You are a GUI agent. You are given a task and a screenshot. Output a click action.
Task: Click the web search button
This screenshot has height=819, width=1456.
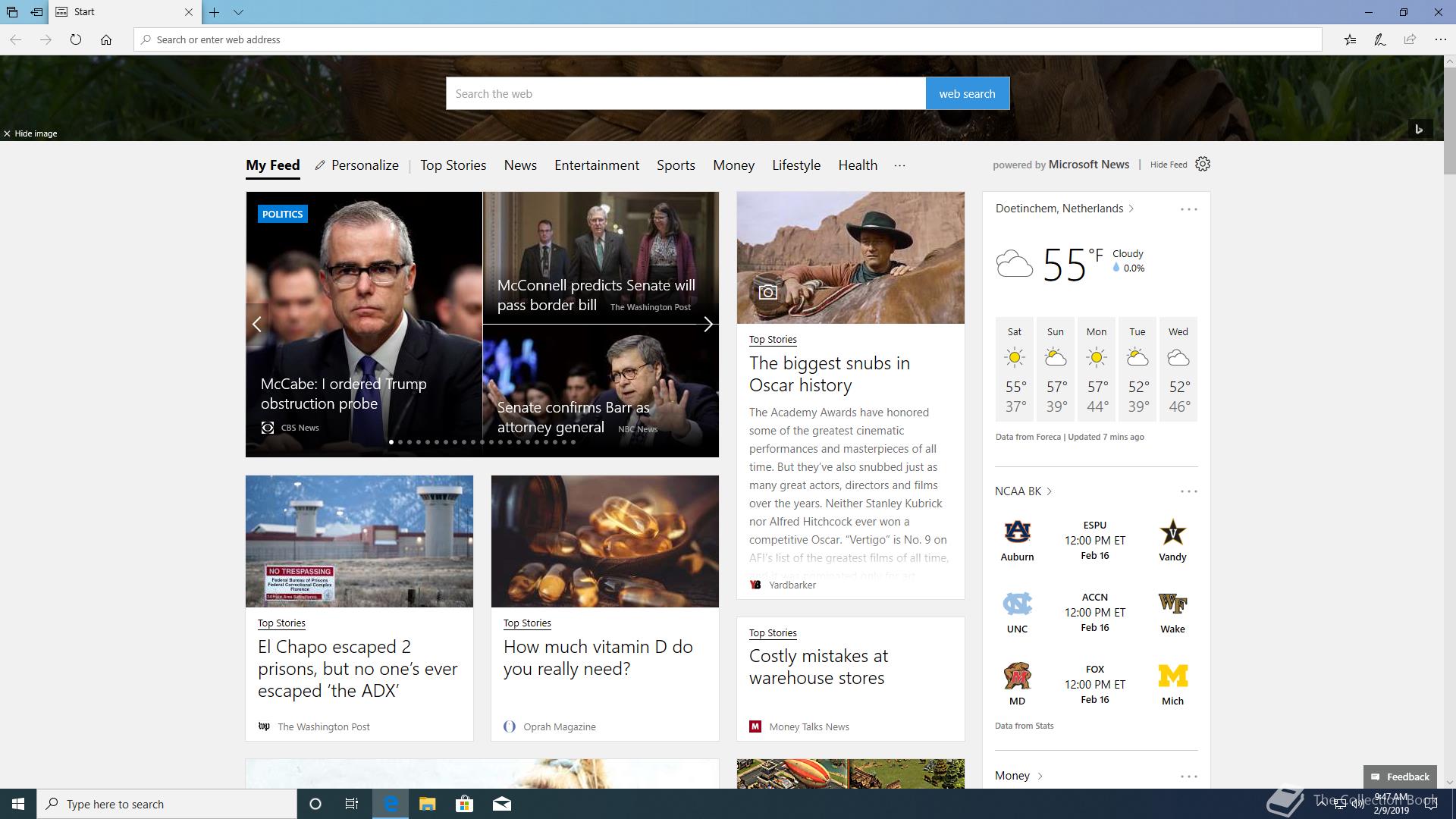(967, 93)
